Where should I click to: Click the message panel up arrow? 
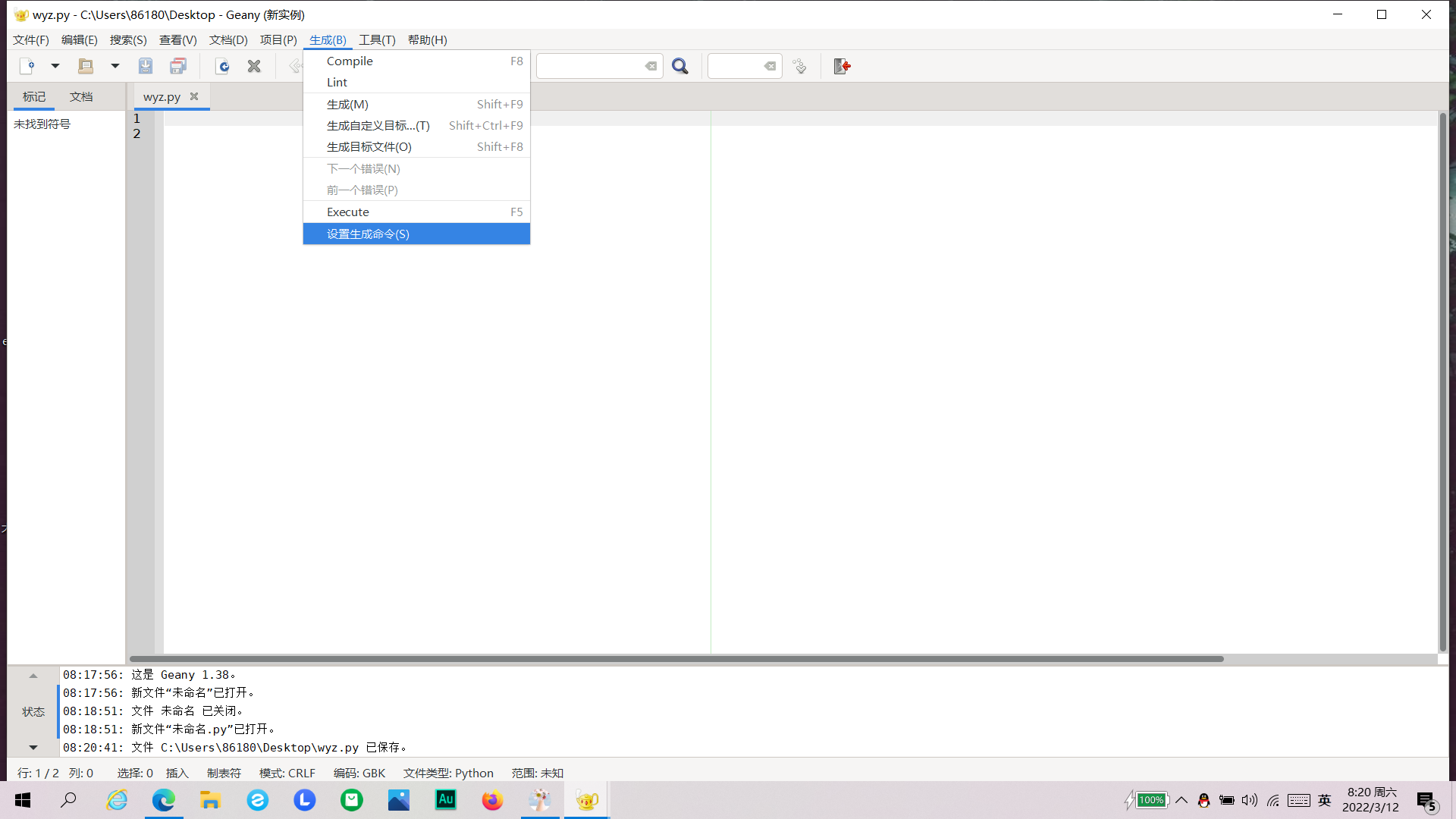(33, 675)
